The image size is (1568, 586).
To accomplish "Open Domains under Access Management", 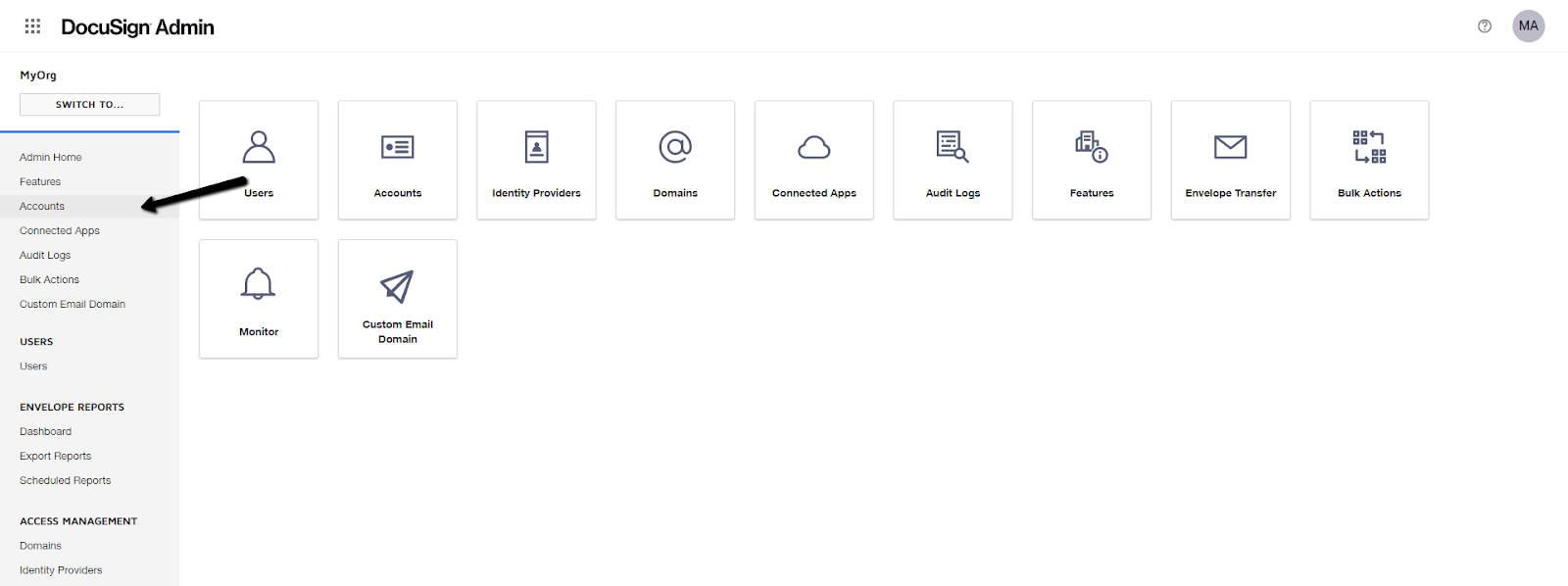I will [x=40, y=546].
